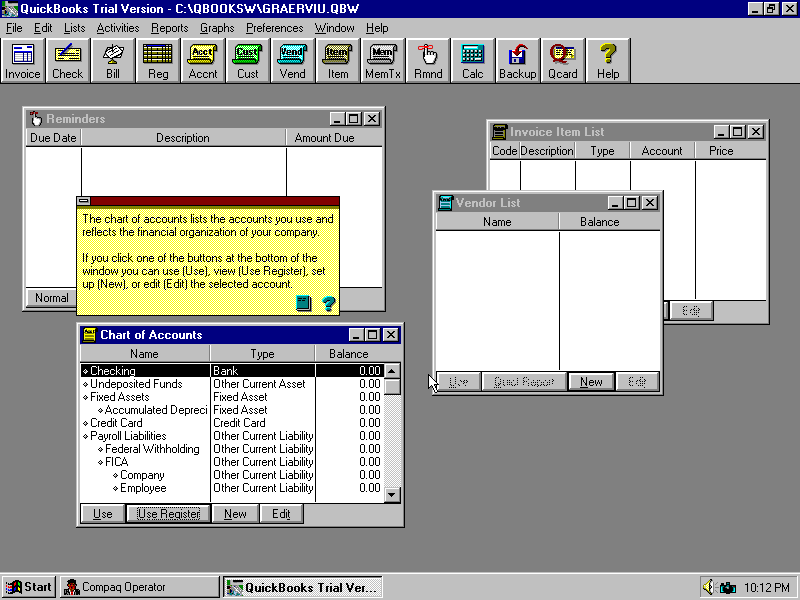Switch to Compaq Operator taskbar button
800x600 pixels.
(140, 587)
